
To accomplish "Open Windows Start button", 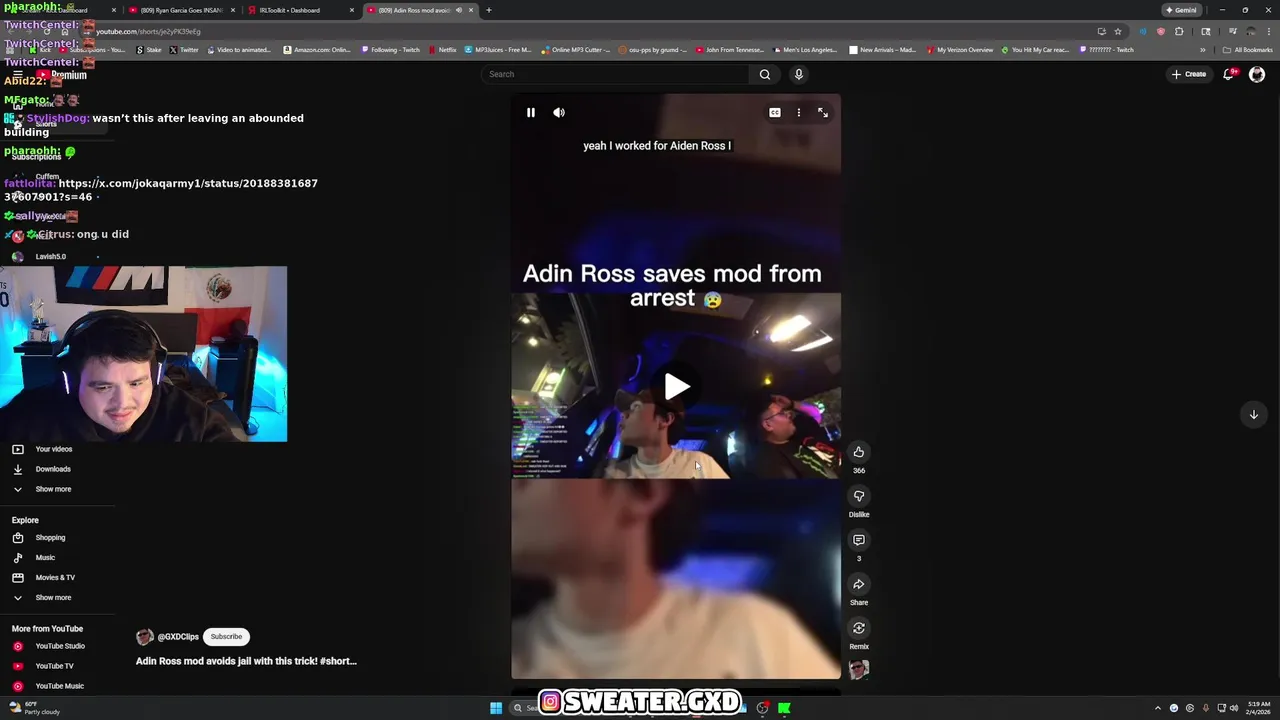I will pos(496,708).
